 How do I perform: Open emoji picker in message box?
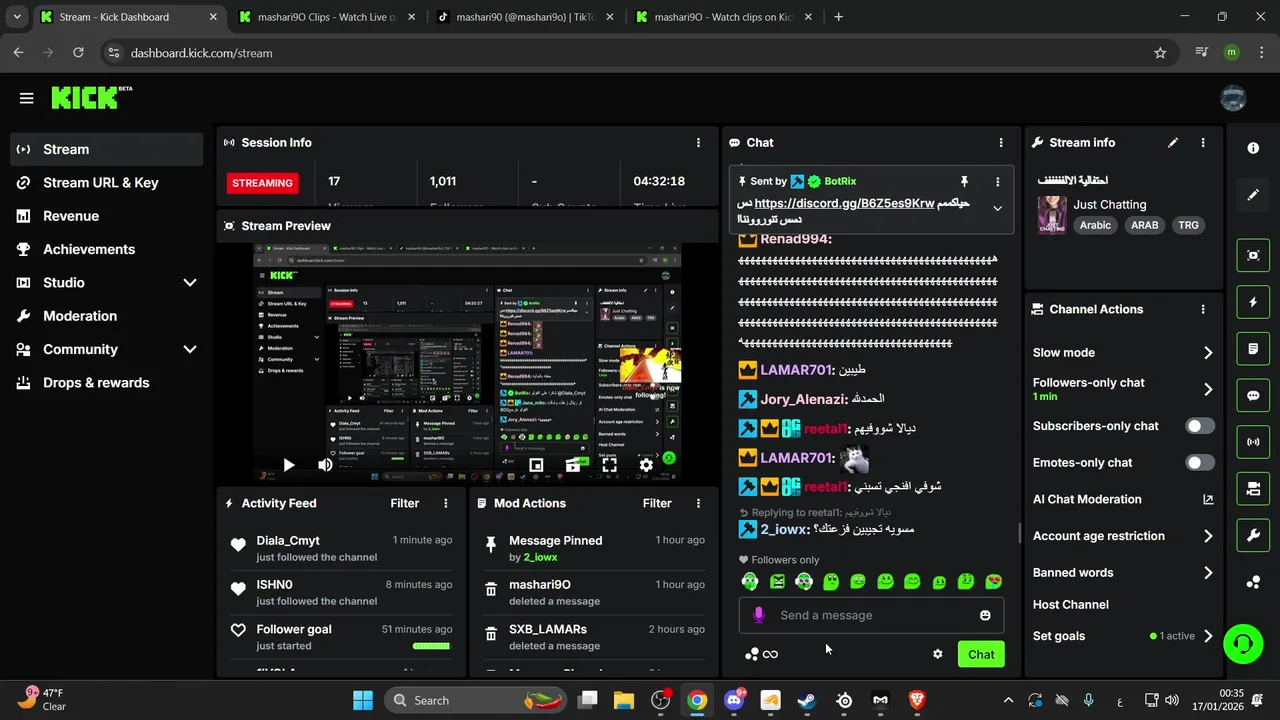[x=985, y=615]
